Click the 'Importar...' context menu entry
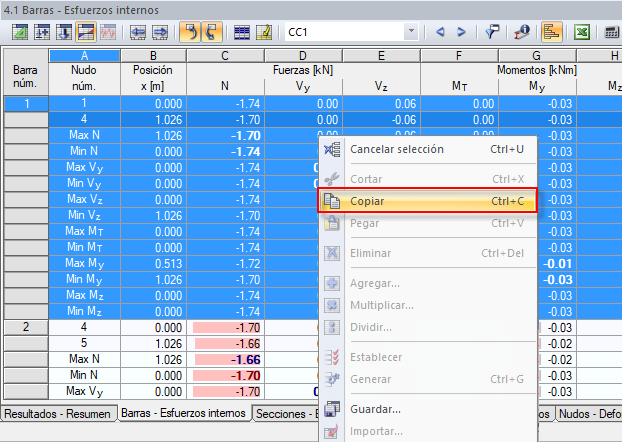Screen dimensions: 622x442 (428, 431)
